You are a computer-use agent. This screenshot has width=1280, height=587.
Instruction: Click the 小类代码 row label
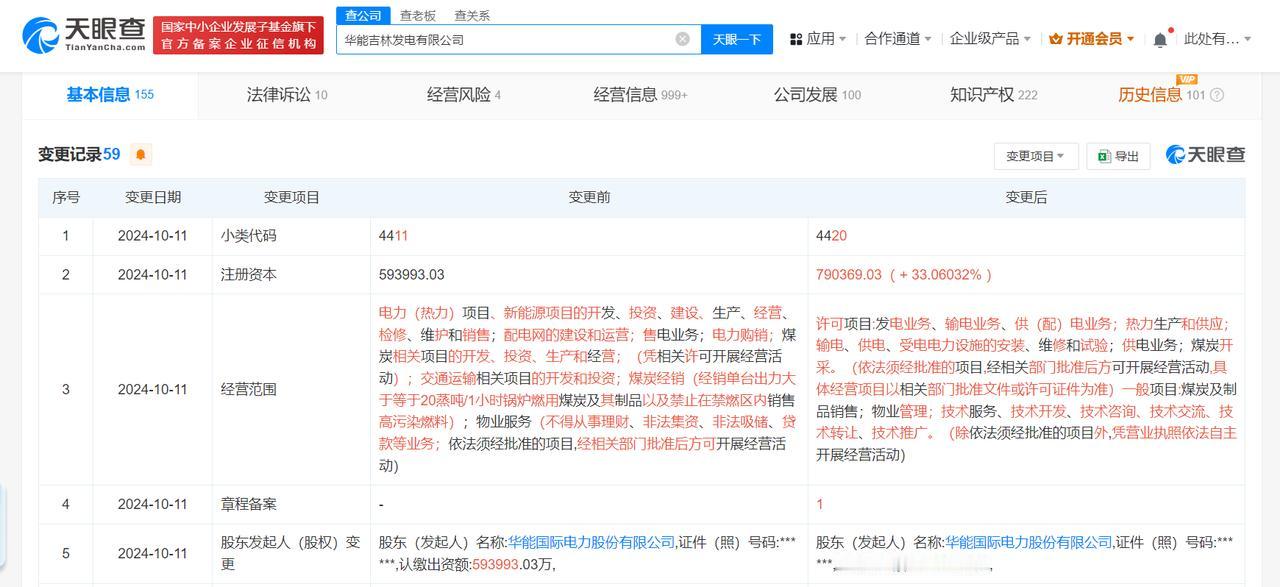(x=248, y=236)
